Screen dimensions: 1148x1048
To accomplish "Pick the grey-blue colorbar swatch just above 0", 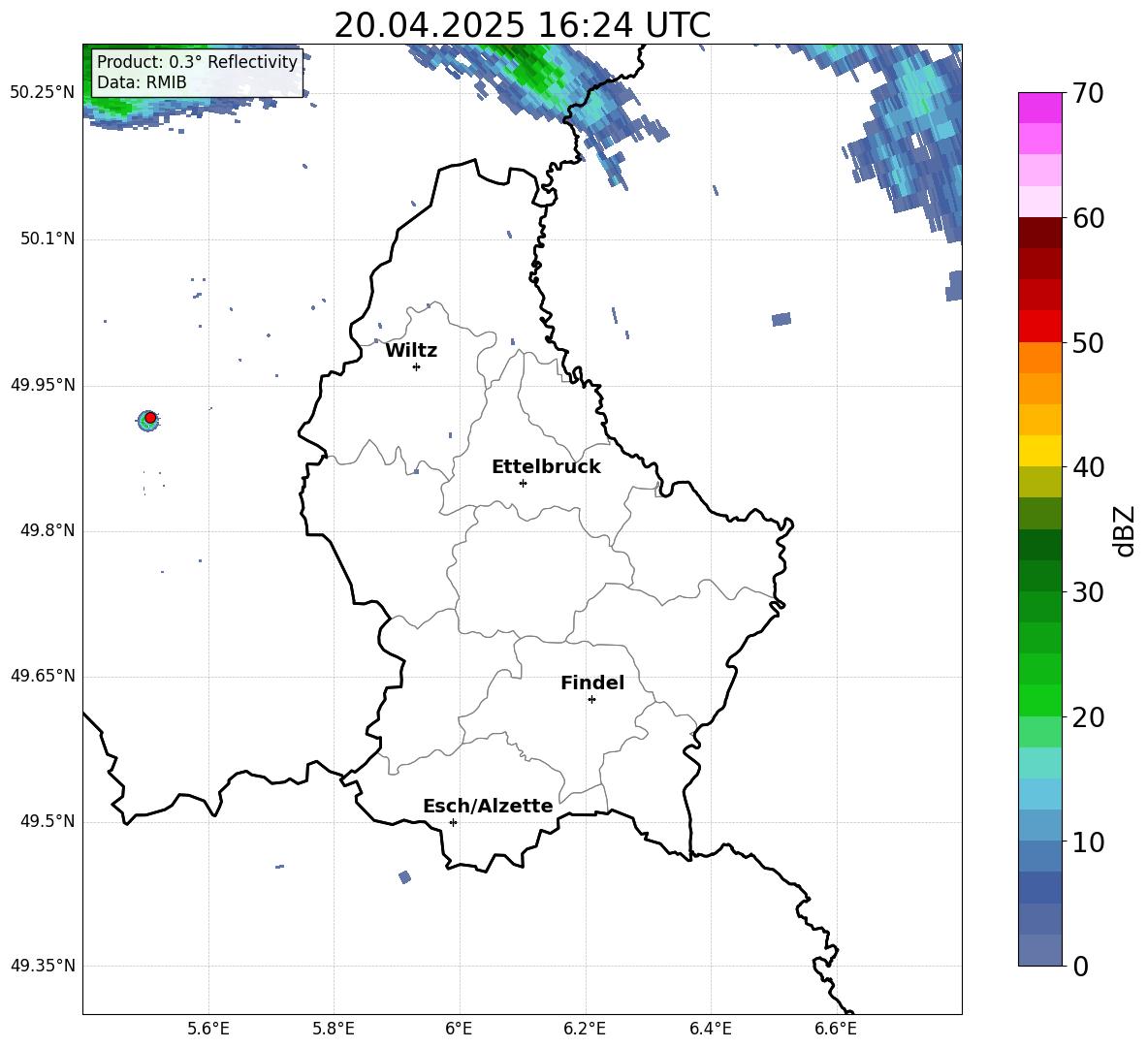I will pos(1040,951).
